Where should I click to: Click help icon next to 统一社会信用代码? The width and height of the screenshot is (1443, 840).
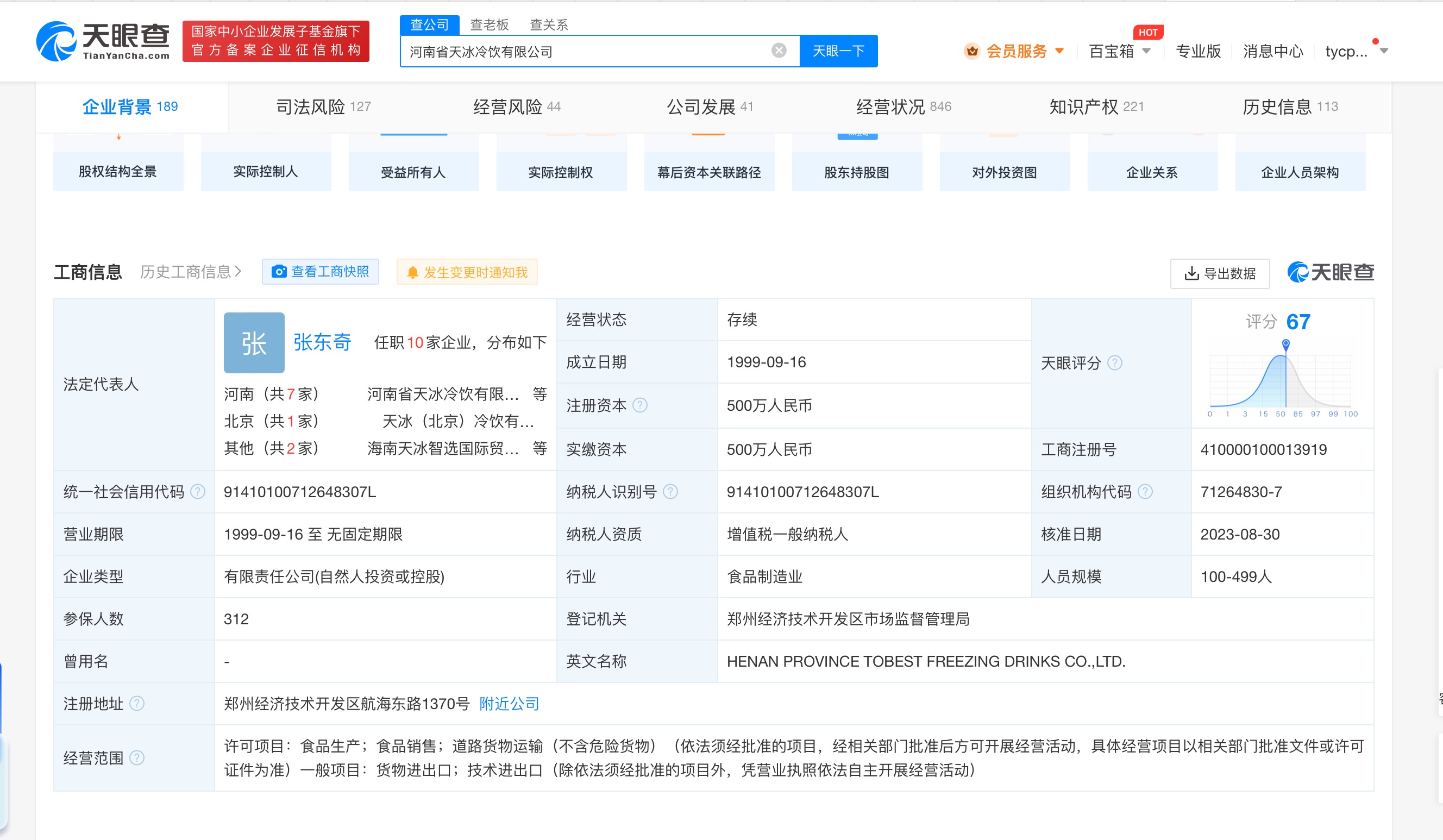click(198, 492)
